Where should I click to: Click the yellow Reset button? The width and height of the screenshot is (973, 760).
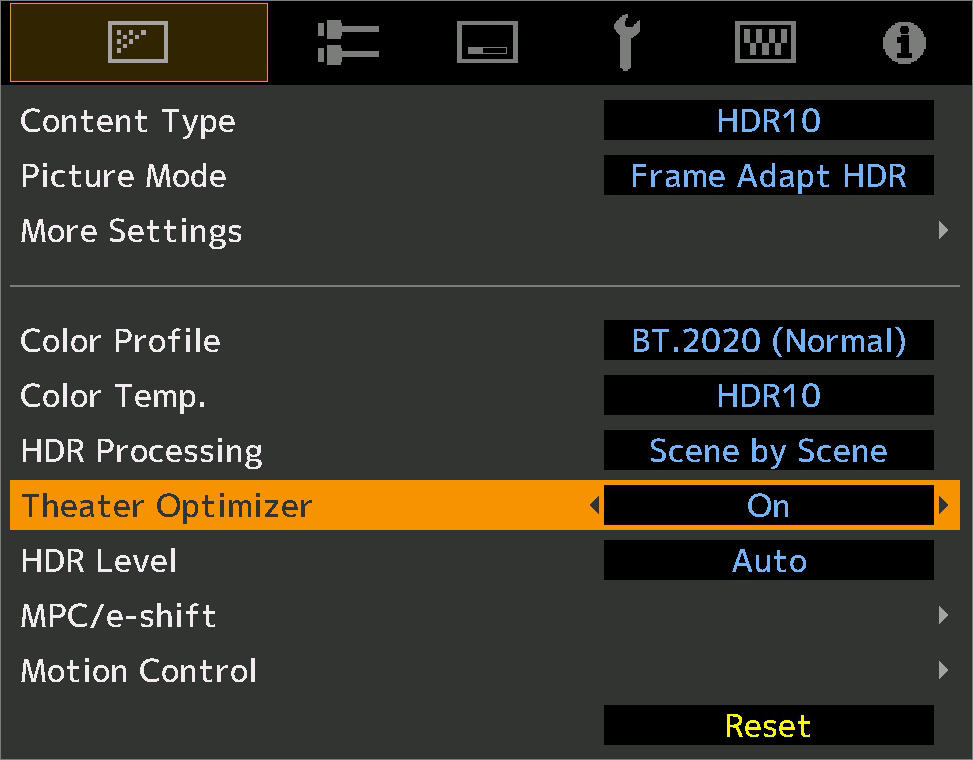point(768,726)
